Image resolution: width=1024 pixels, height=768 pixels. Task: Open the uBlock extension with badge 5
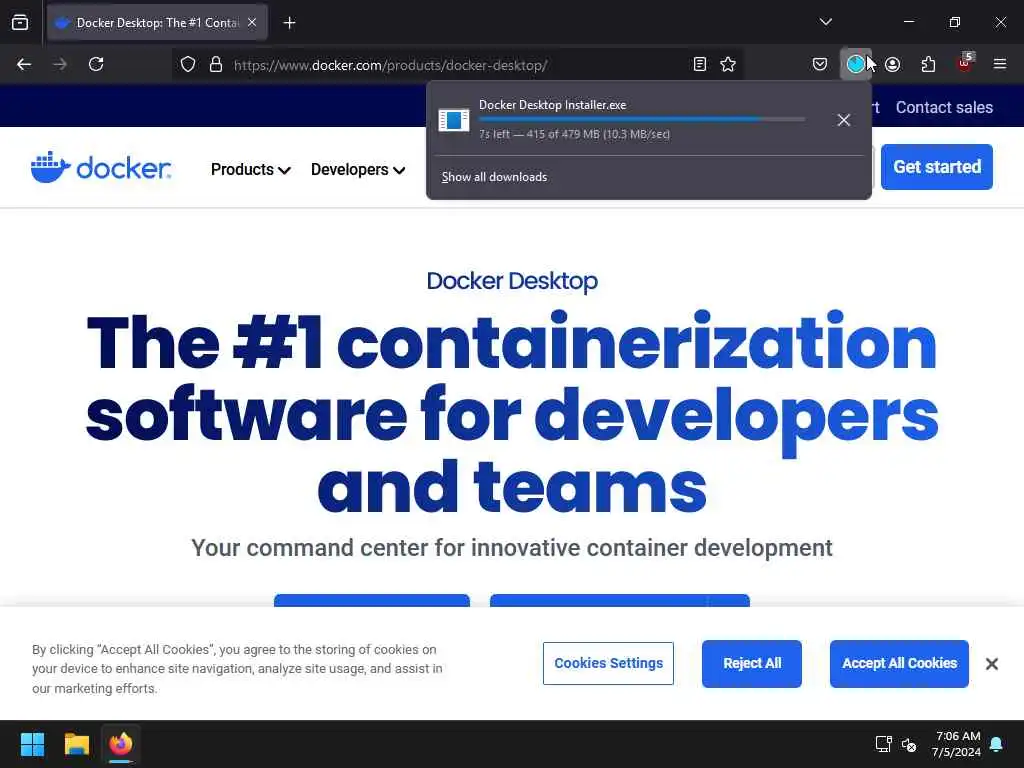965,63
